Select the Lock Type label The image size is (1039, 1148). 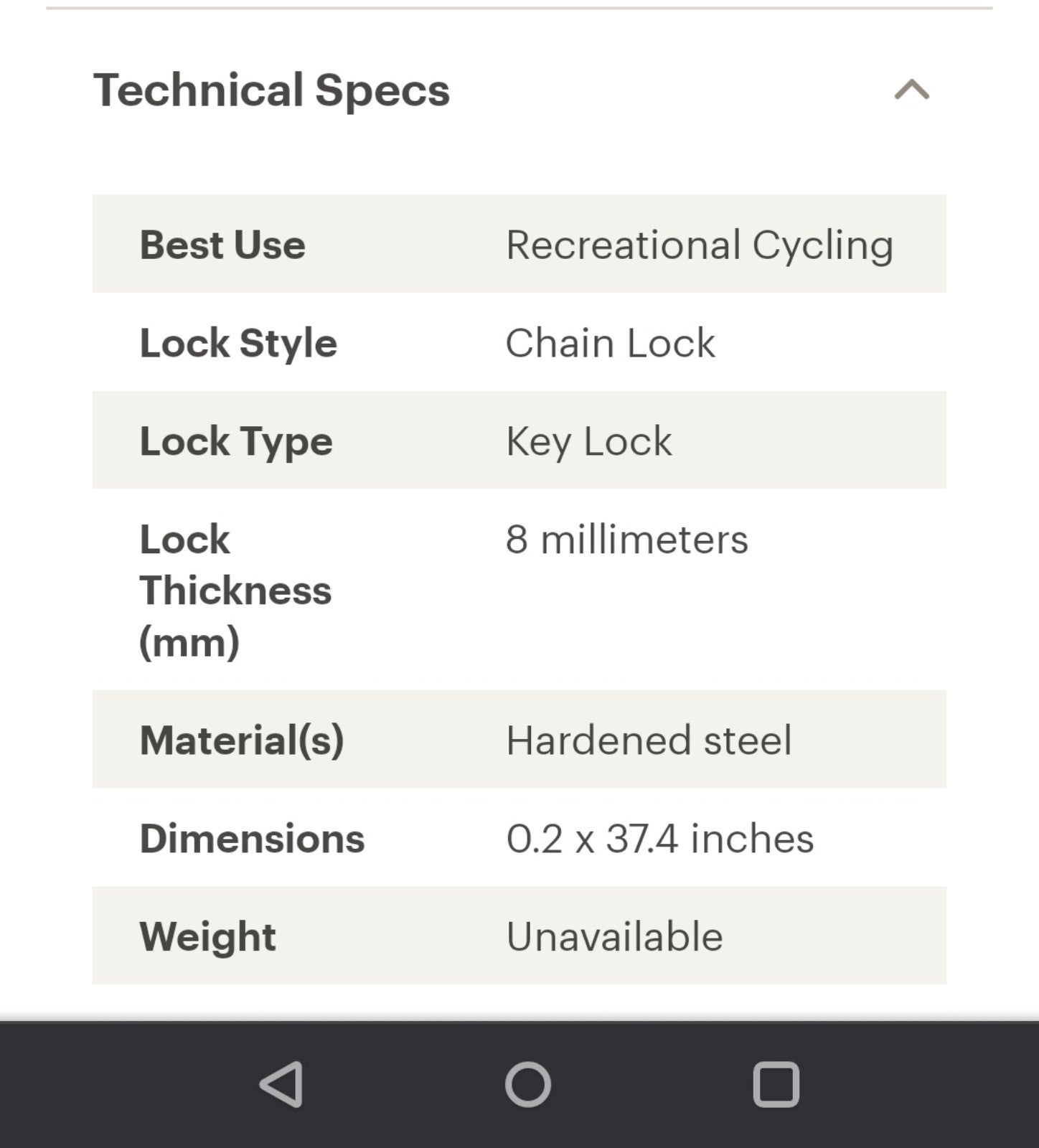pos(236,441)
